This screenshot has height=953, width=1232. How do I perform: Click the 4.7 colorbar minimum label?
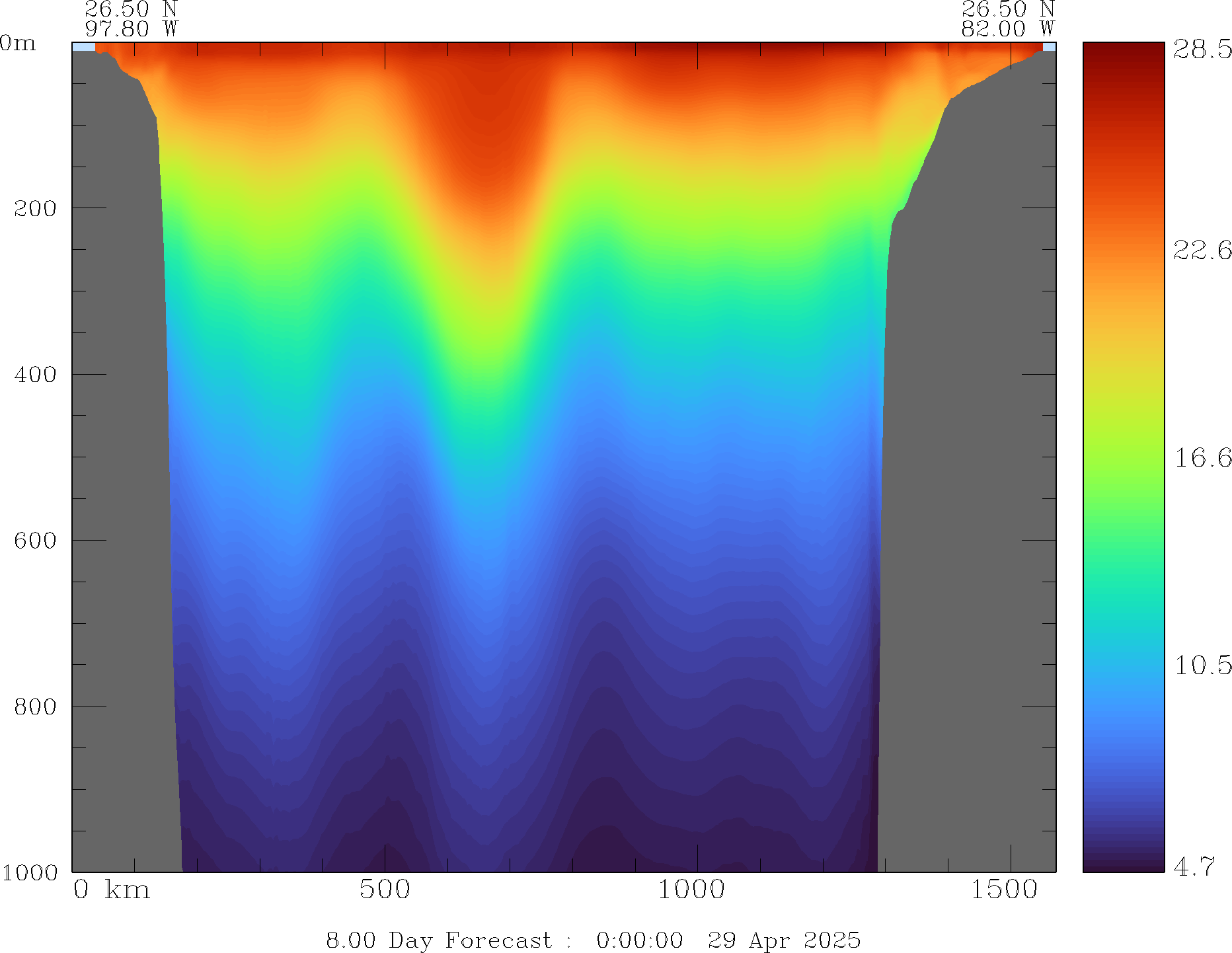pyautogui.click(x=1194, y=866)
